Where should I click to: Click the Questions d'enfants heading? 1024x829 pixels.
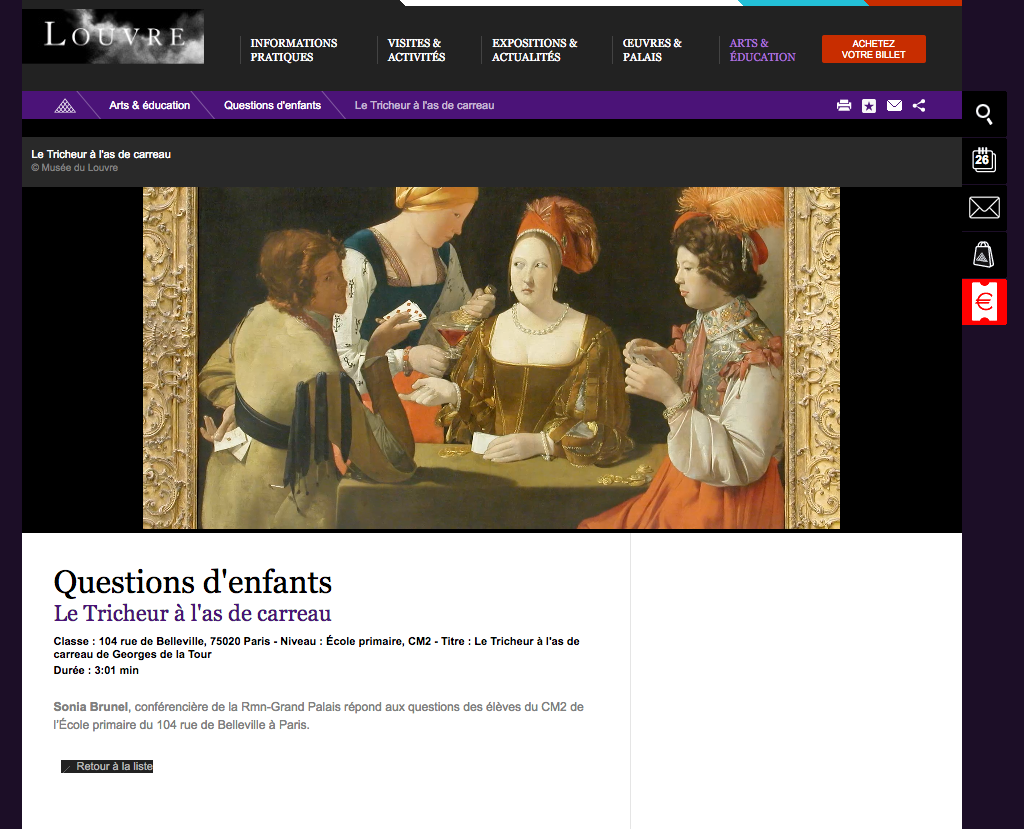click(193, 582)
